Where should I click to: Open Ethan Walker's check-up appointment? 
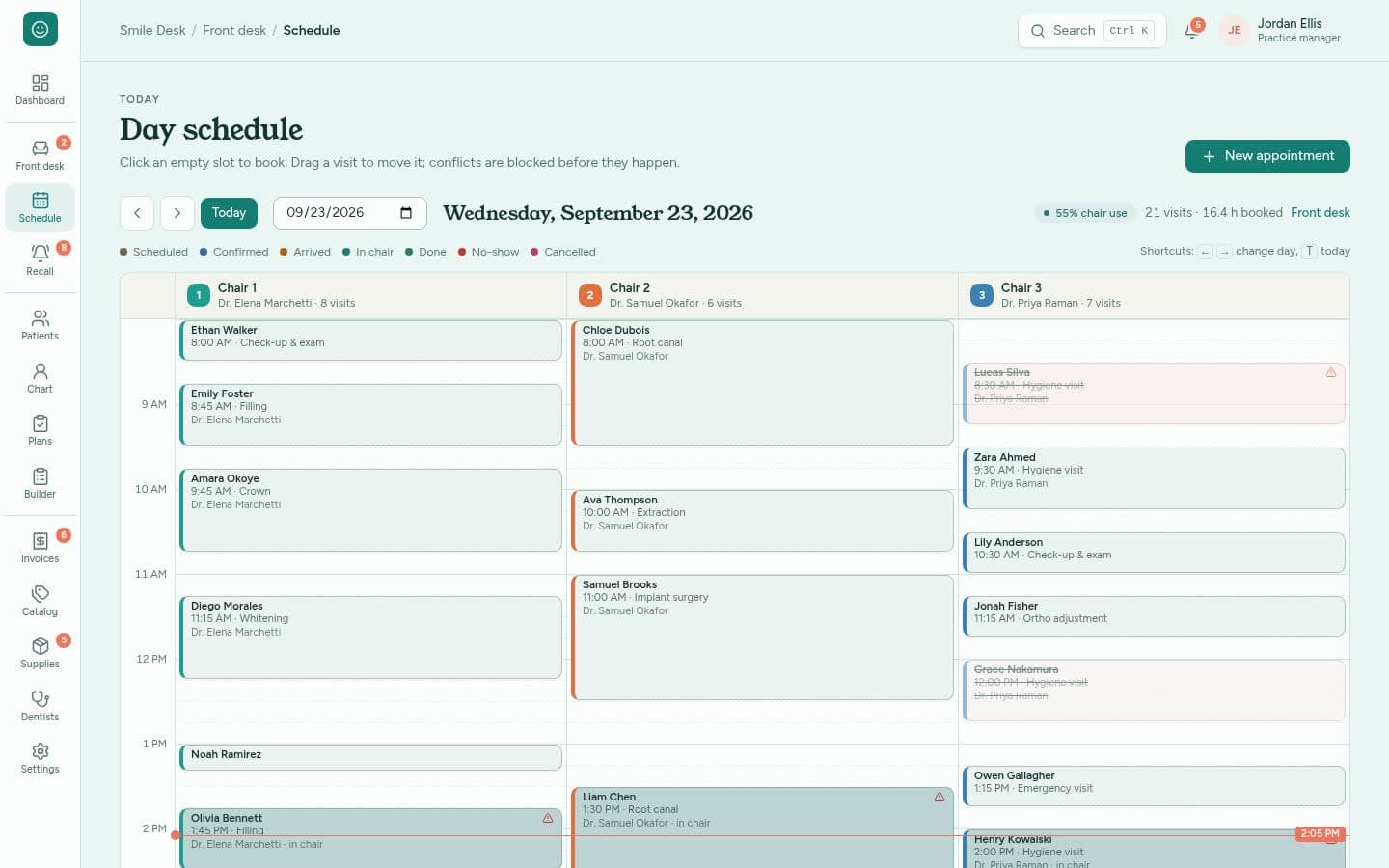370,340
